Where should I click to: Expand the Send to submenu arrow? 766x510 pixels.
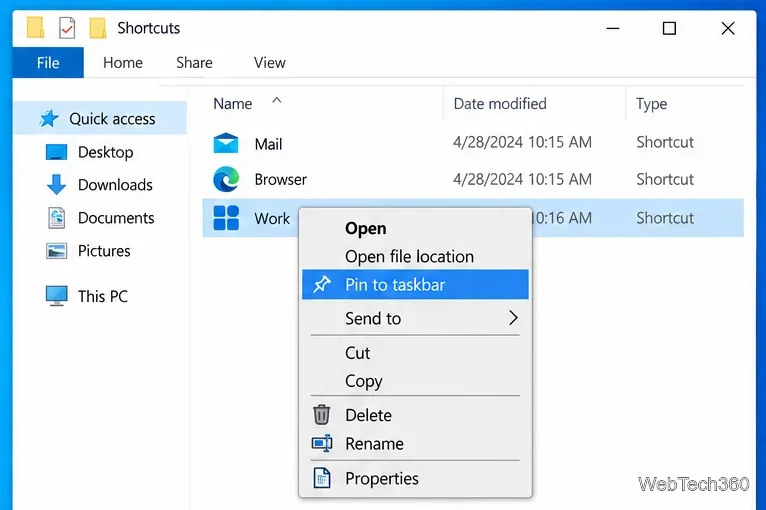click(x=513, y=318)
